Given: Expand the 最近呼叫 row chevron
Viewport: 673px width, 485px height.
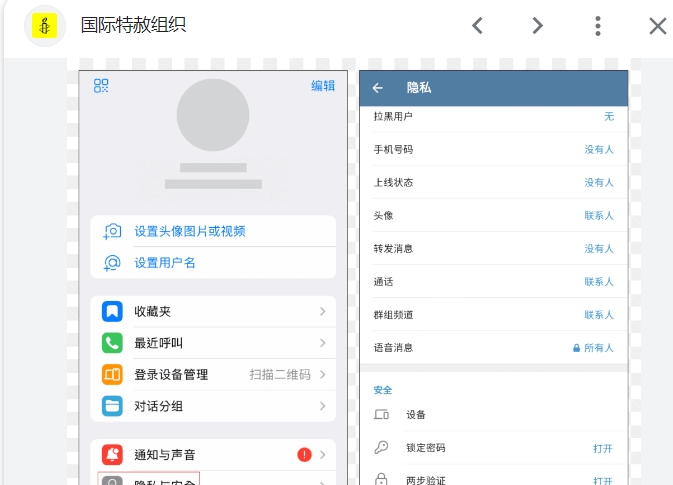Looking at the screenshot, I should point(323,343).
